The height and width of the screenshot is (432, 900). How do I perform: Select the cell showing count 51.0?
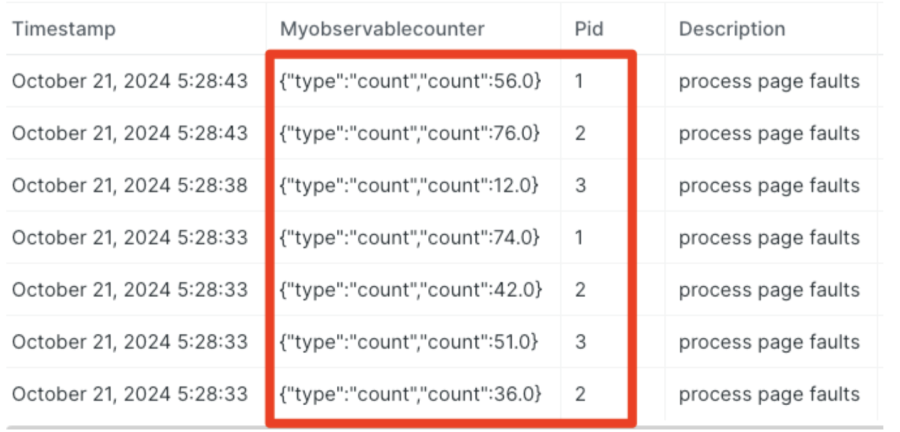[411, 342]
